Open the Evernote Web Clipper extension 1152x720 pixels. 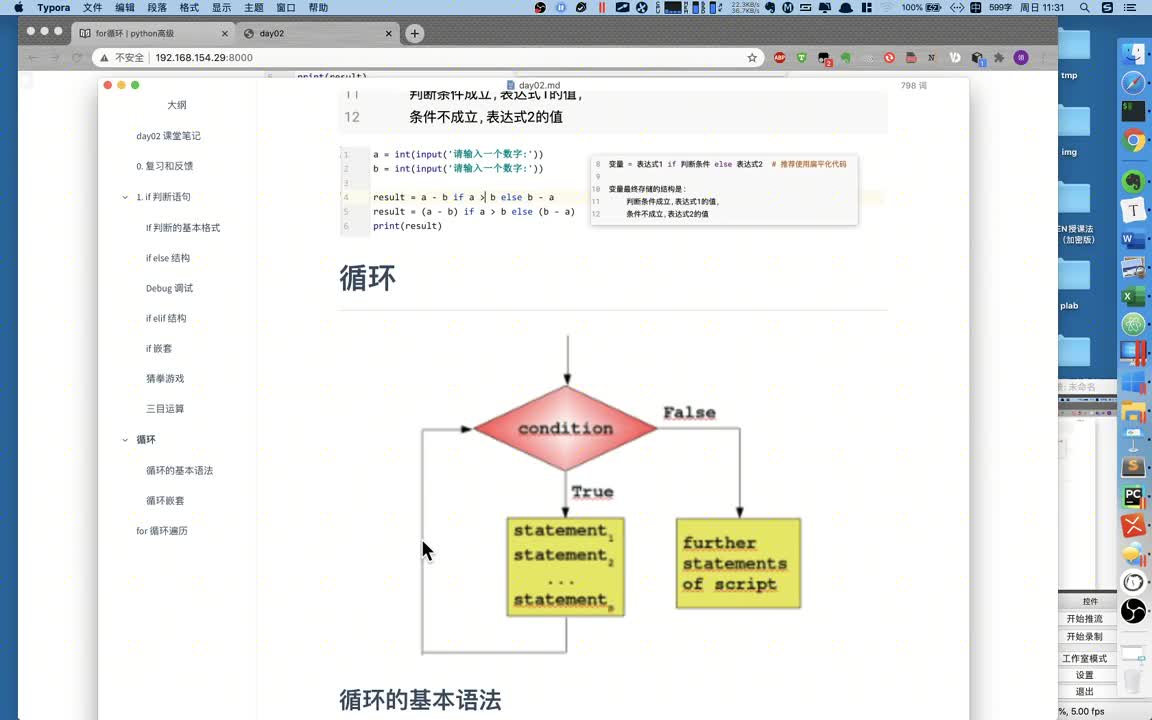pos(846,57)
